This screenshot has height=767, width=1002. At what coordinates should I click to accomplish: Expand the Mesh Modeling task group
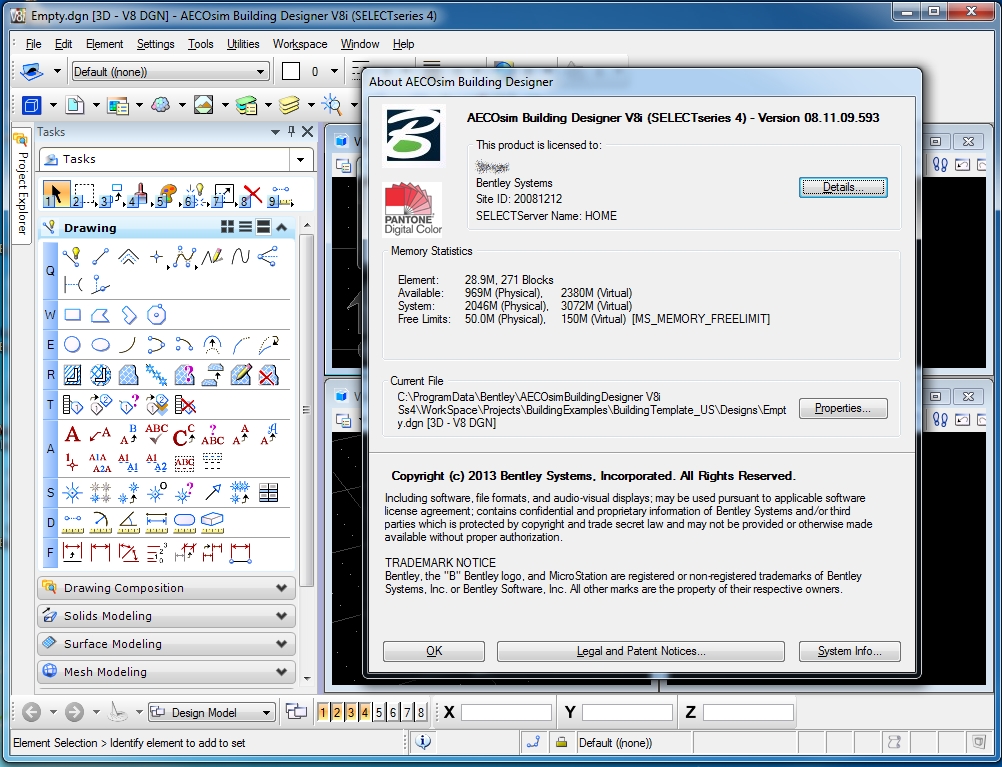pyautogui.click(x=166, y=672)
